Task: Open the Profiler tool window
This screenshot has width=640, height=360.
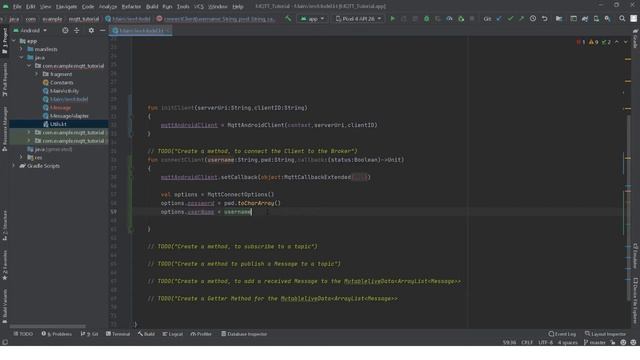Action: coord(201,334)
